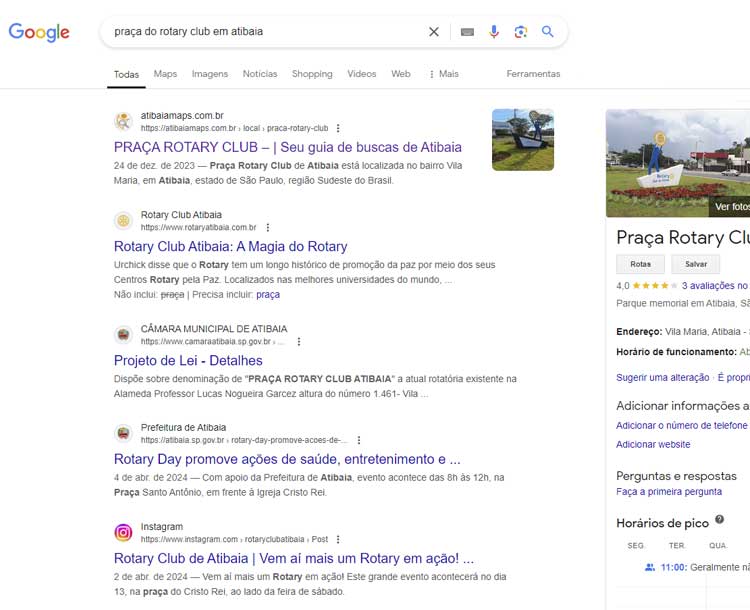The height and width of the screenshot is (610, 750).
Task: Click the Rotary Club Atibaia favicon
Action: [123, 221]
